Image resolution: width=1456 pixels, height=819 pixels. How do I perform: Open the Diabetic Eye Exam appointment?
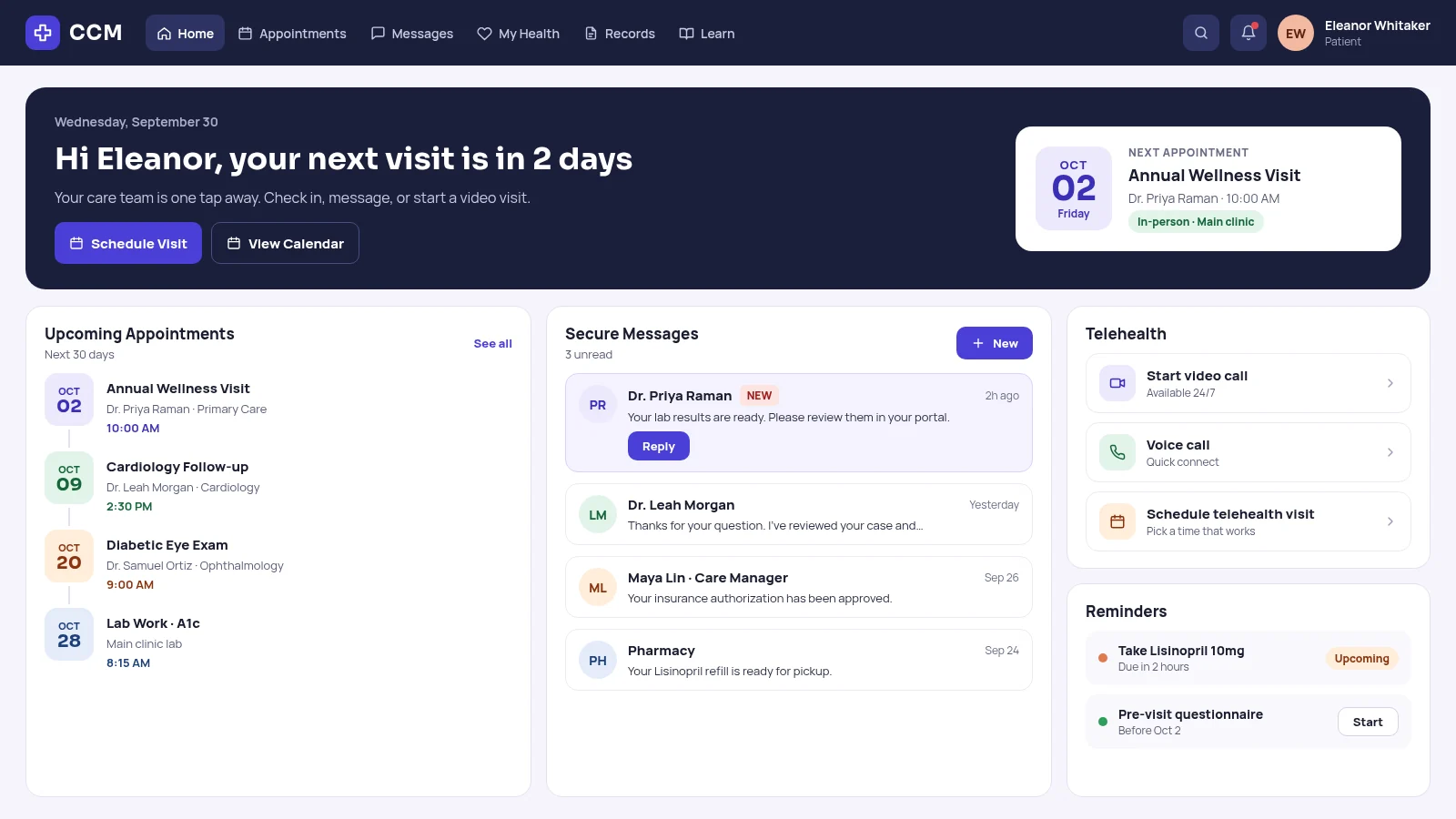tap(278, 564)
